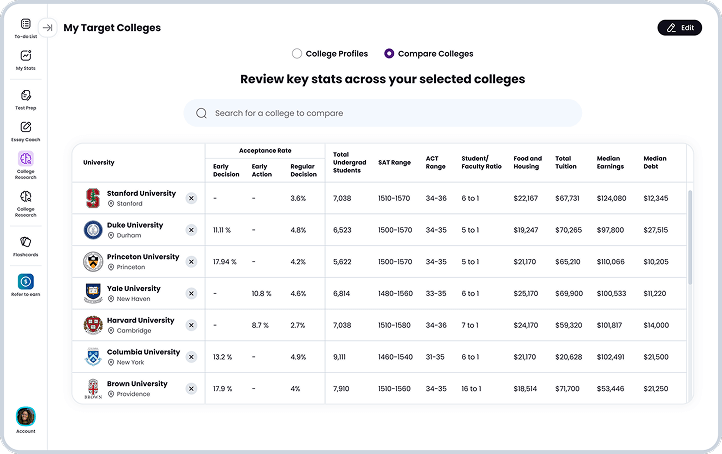Remove Duke University from the list

click(x=191, y=230)
